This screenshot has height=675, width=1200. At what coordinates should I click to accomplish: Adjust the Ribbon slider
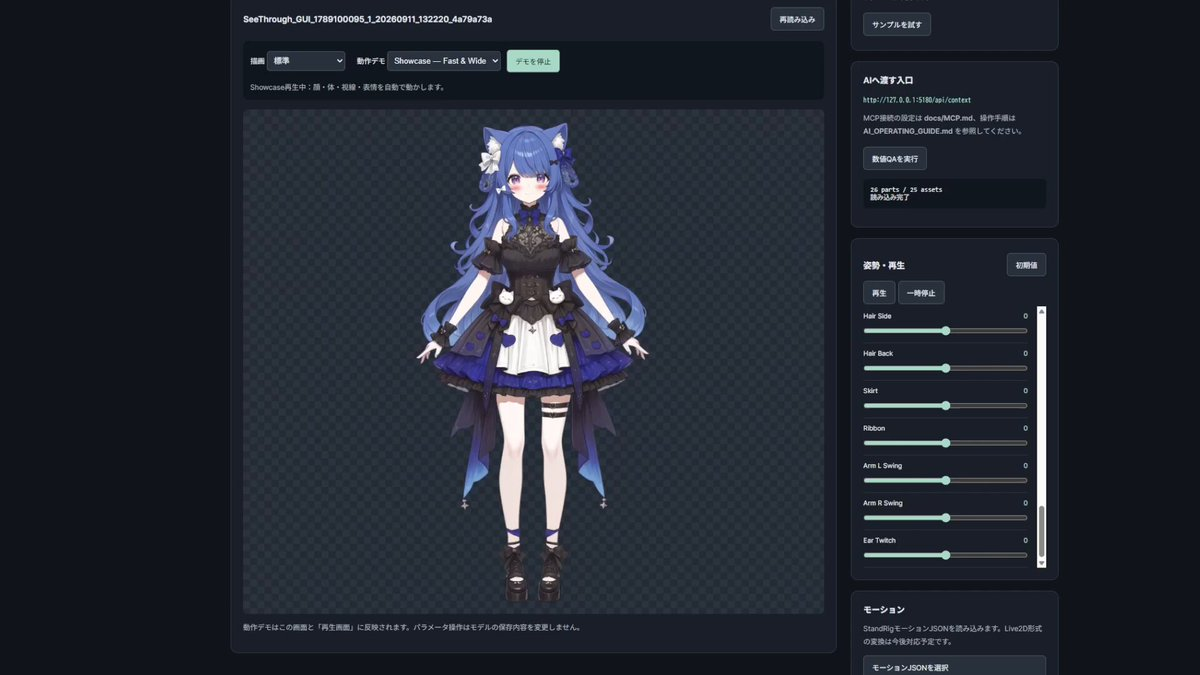click(945, 443)
